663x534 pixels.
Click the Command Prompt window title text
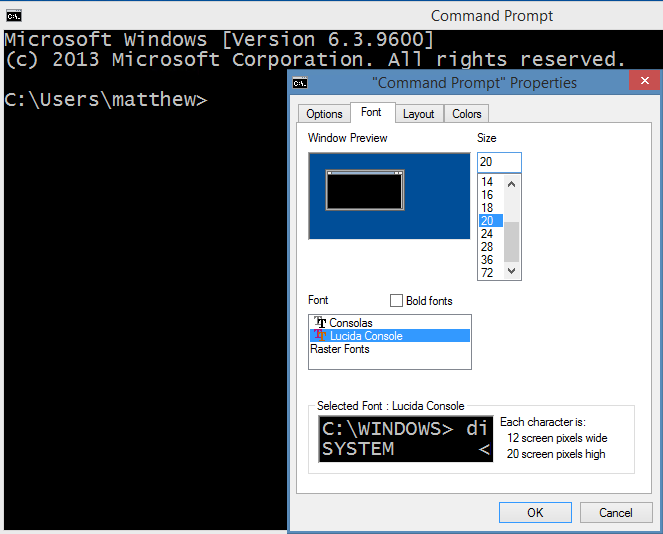492,16
